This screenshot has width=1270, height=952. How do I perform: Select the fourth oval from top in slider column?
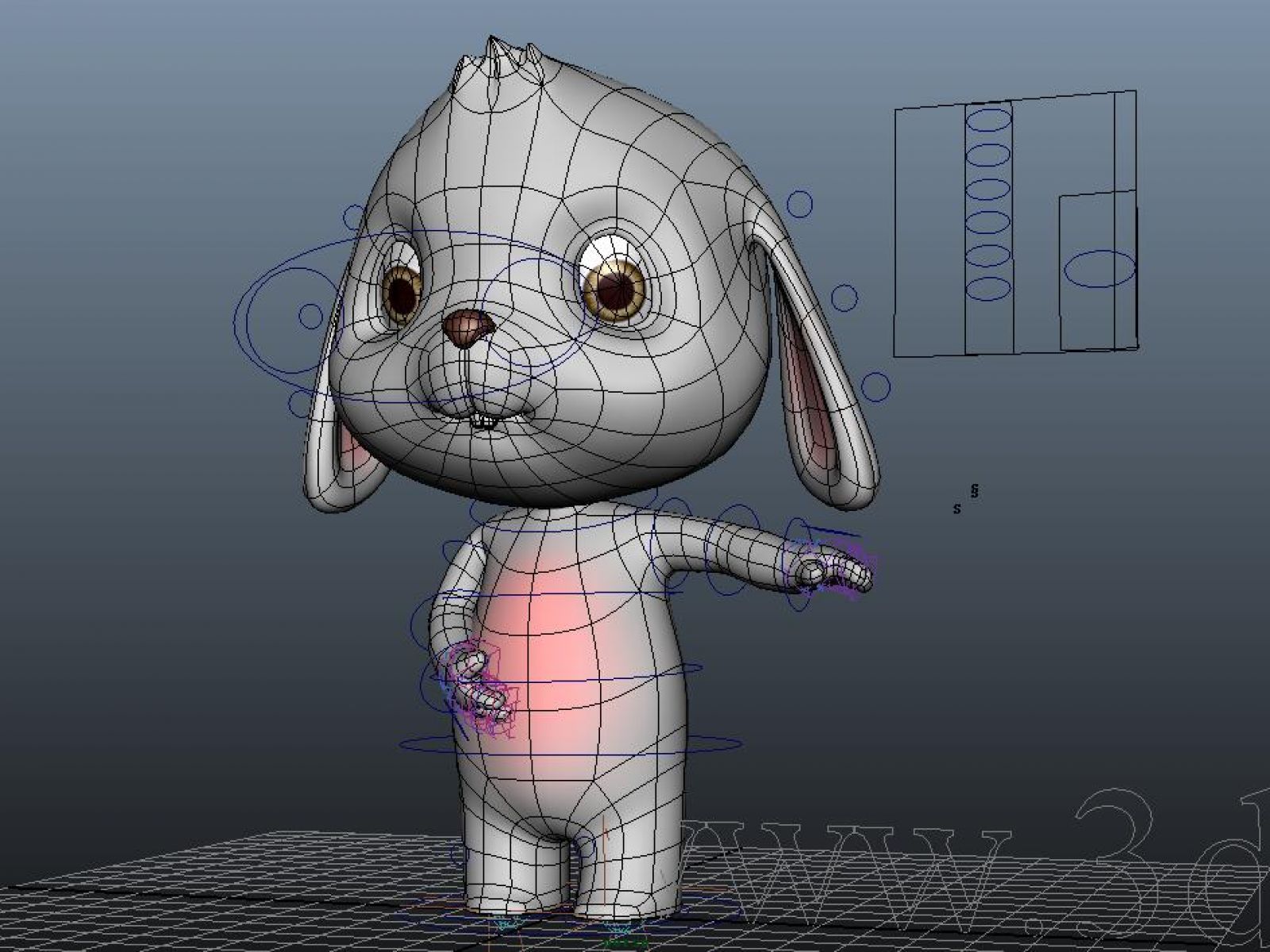[x=988, y=222]
